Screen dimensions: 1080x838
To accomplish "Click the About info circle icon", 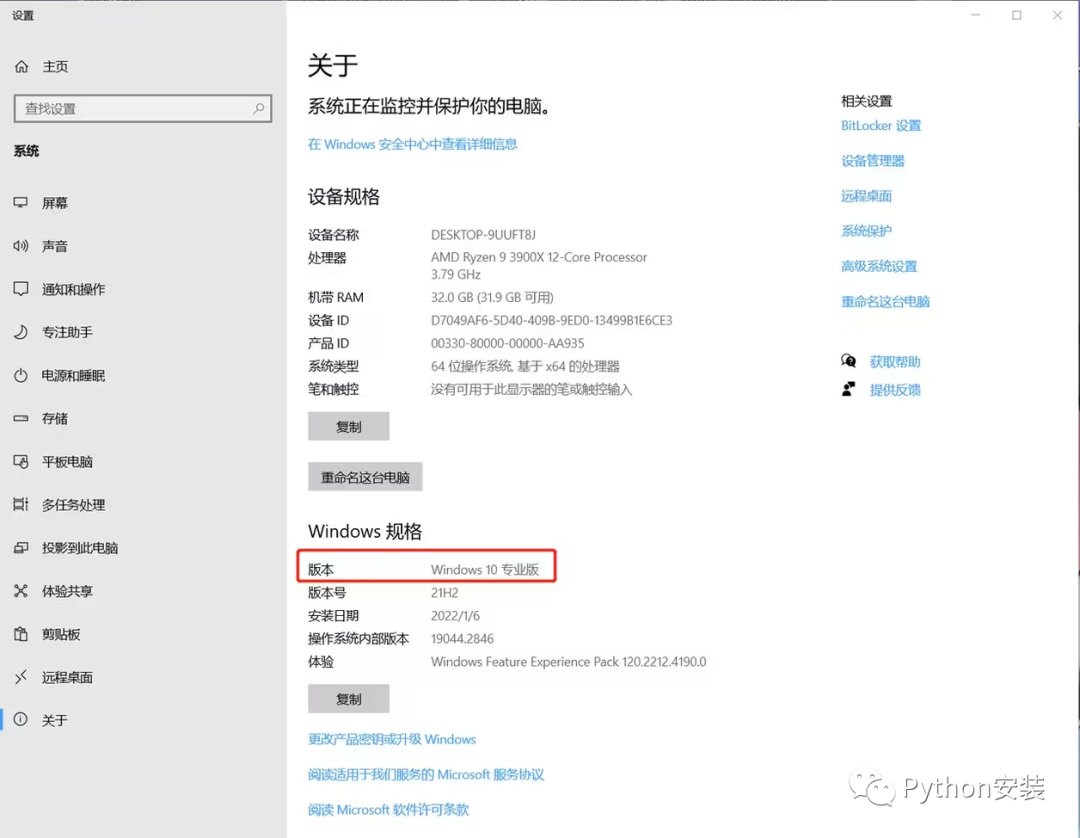I will click(x=21, y=720).
